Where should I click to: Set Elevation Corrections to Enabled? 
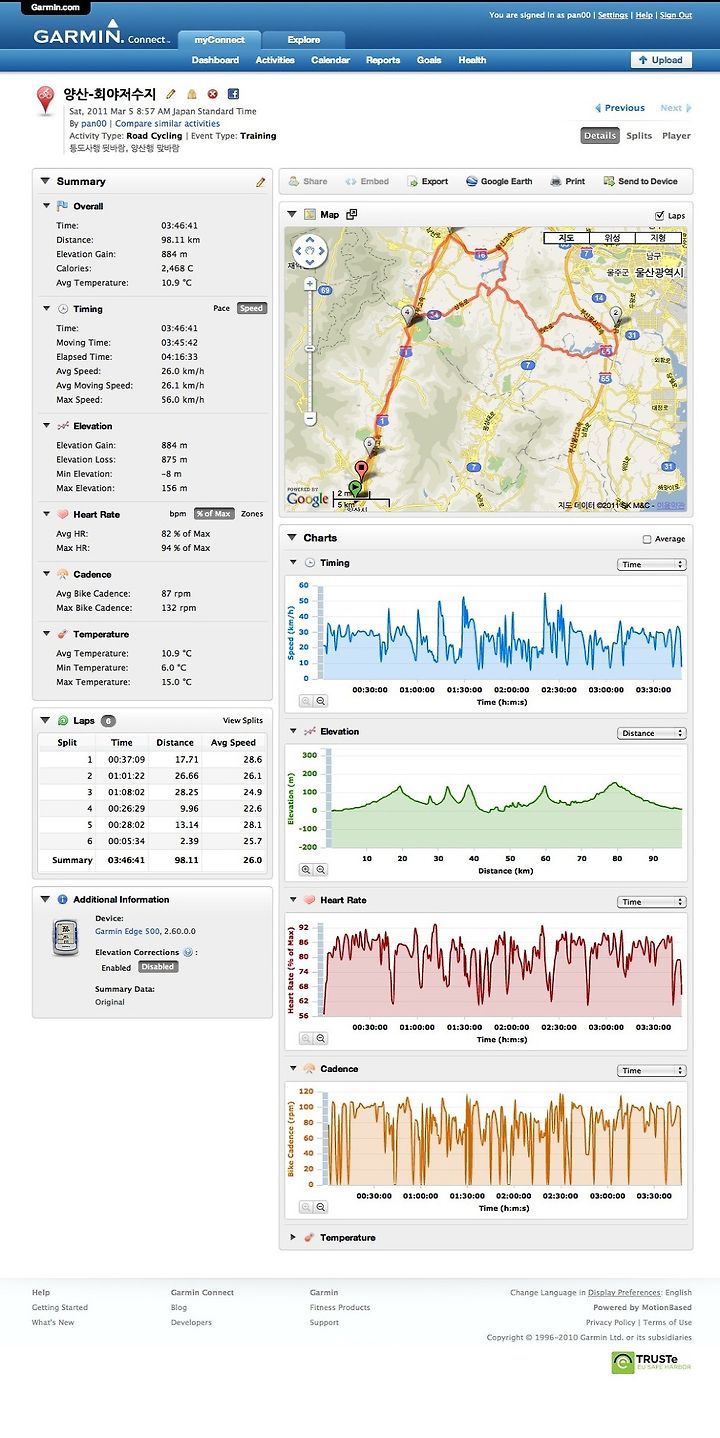(116, 967)
